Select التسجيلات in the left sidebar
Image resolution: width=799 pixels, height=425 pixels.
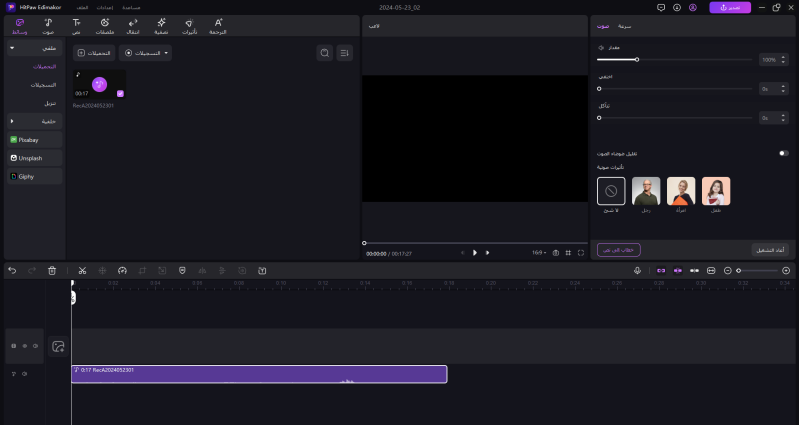coord(43,85)
